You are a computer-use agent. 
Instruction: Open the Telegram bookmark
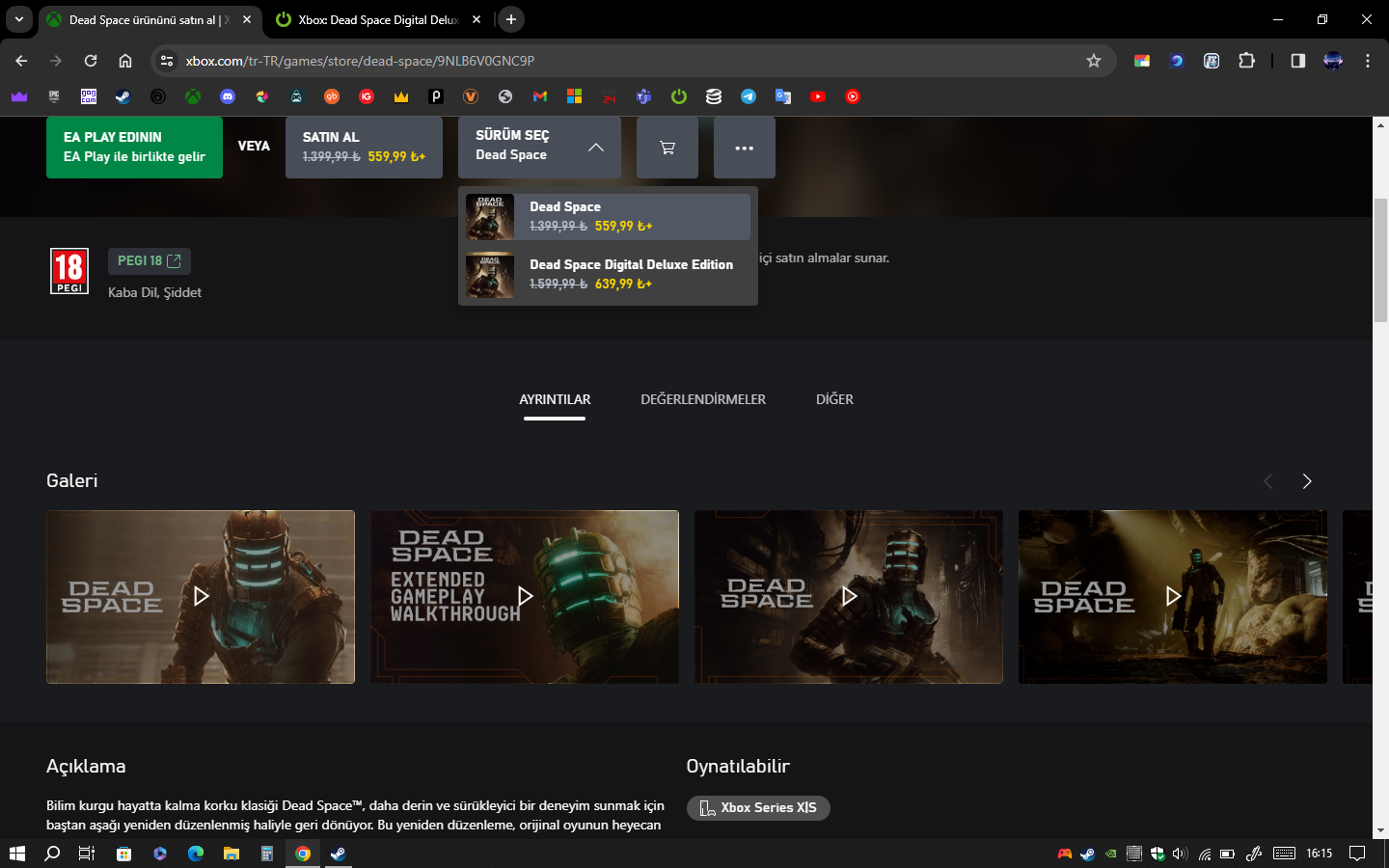click(749, 96)
